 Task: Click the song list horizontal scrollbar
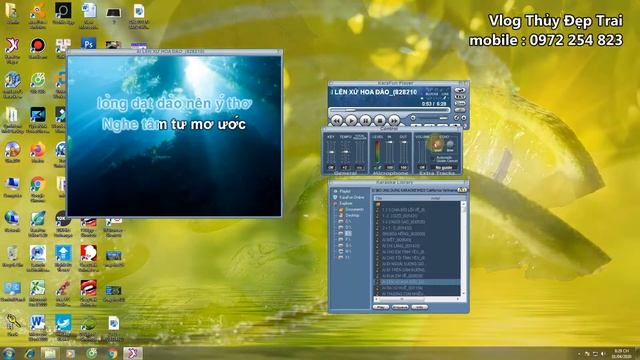[417, 299]
